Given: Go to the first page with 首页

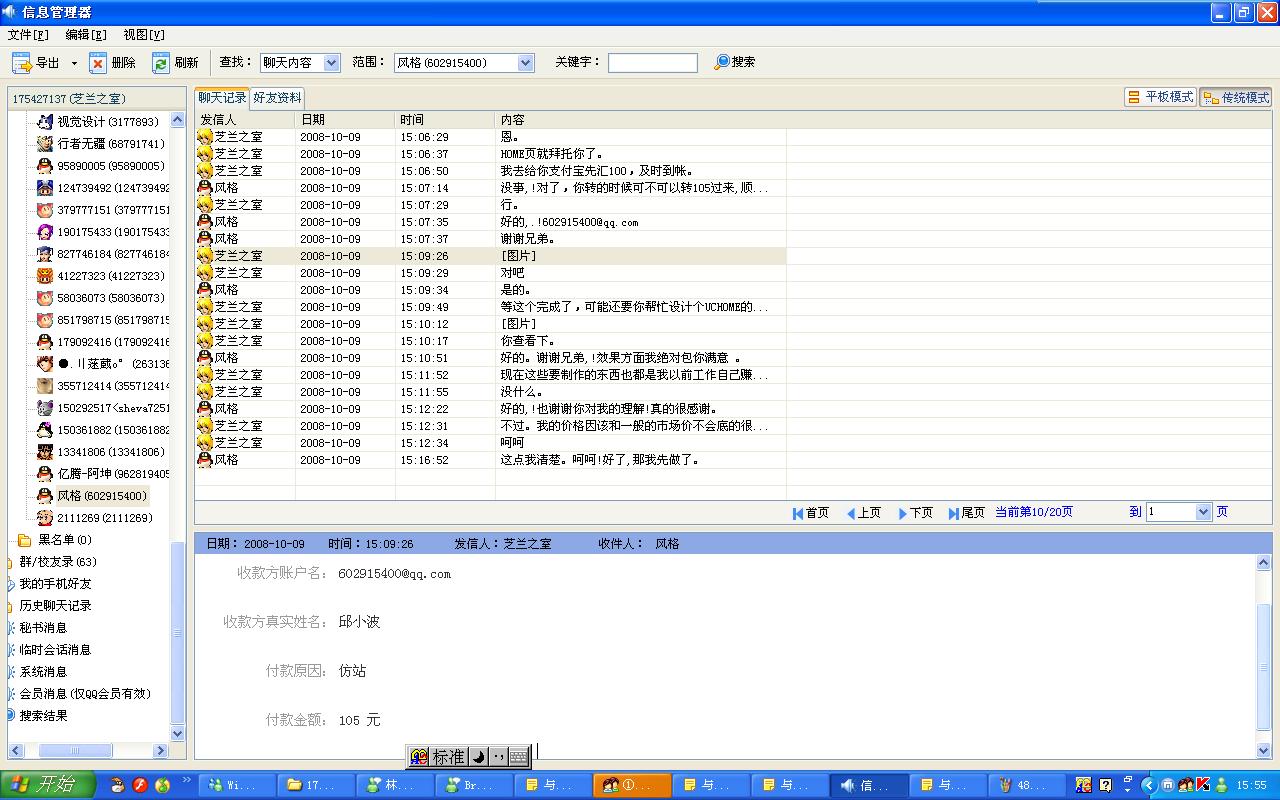Looking at the screenshot, I should point(811,512).
